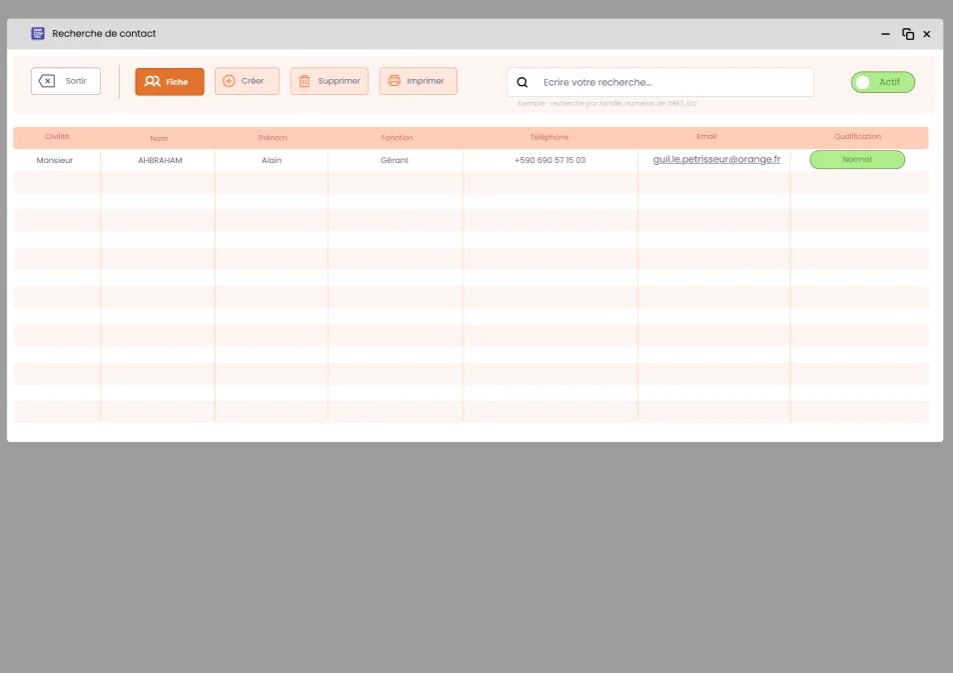The image size is (953, 673).
Task: Click the Prénom column header
Action: [272, 138]
